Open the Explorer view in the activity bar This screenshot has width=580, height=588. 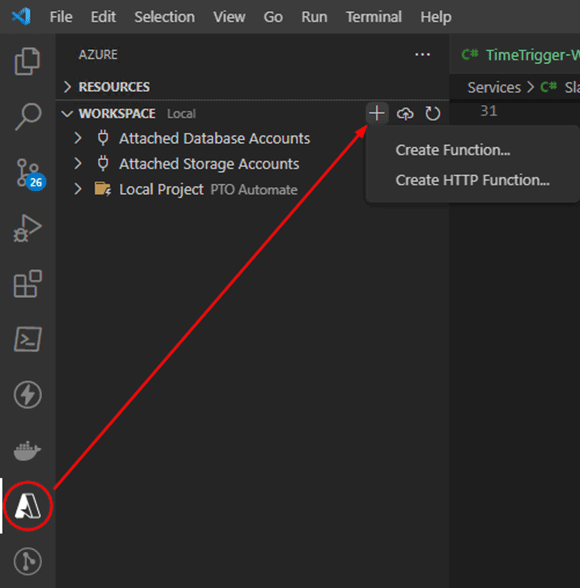click(27, 61)
